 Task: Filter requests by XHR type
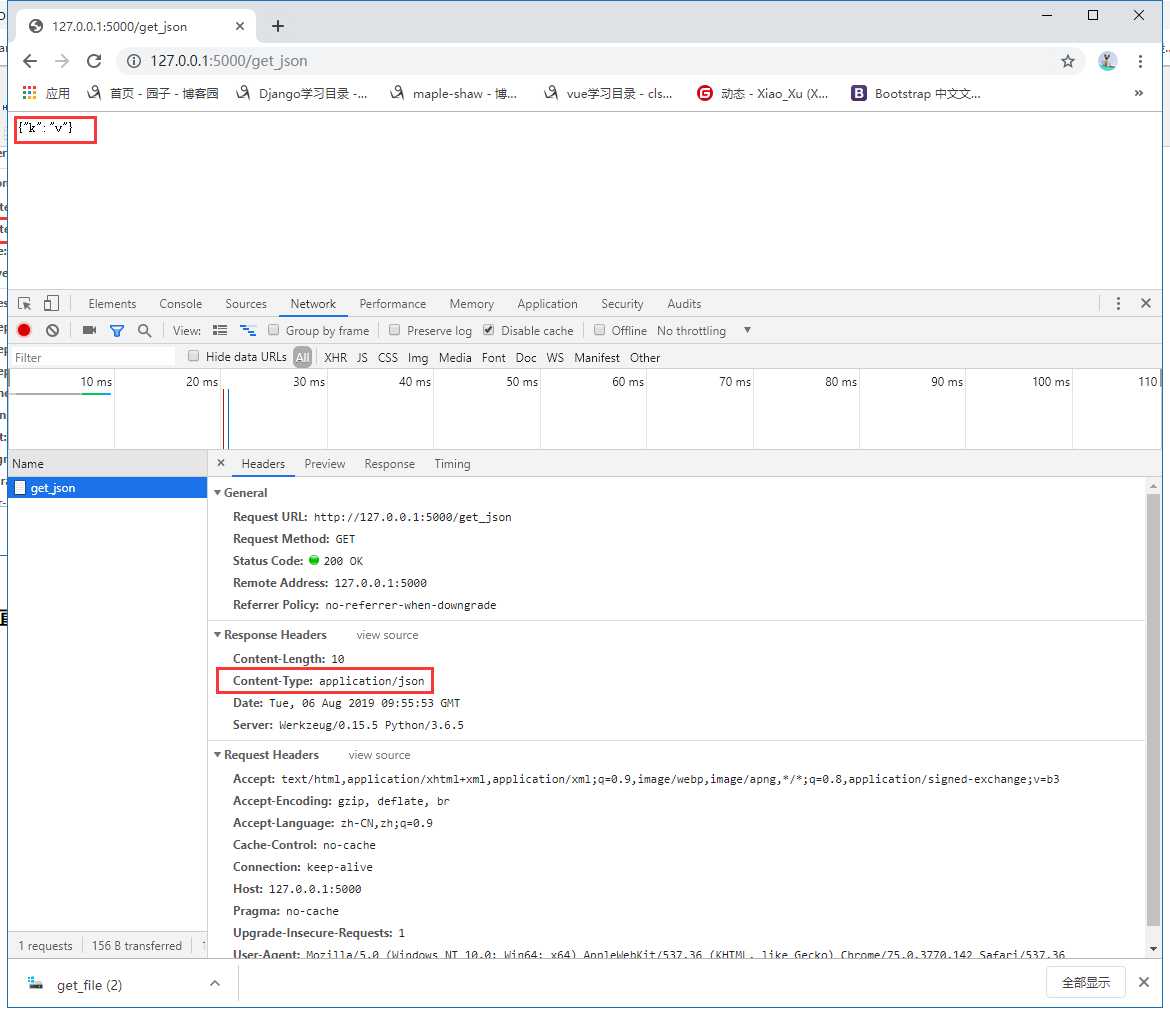pos(335,357)
